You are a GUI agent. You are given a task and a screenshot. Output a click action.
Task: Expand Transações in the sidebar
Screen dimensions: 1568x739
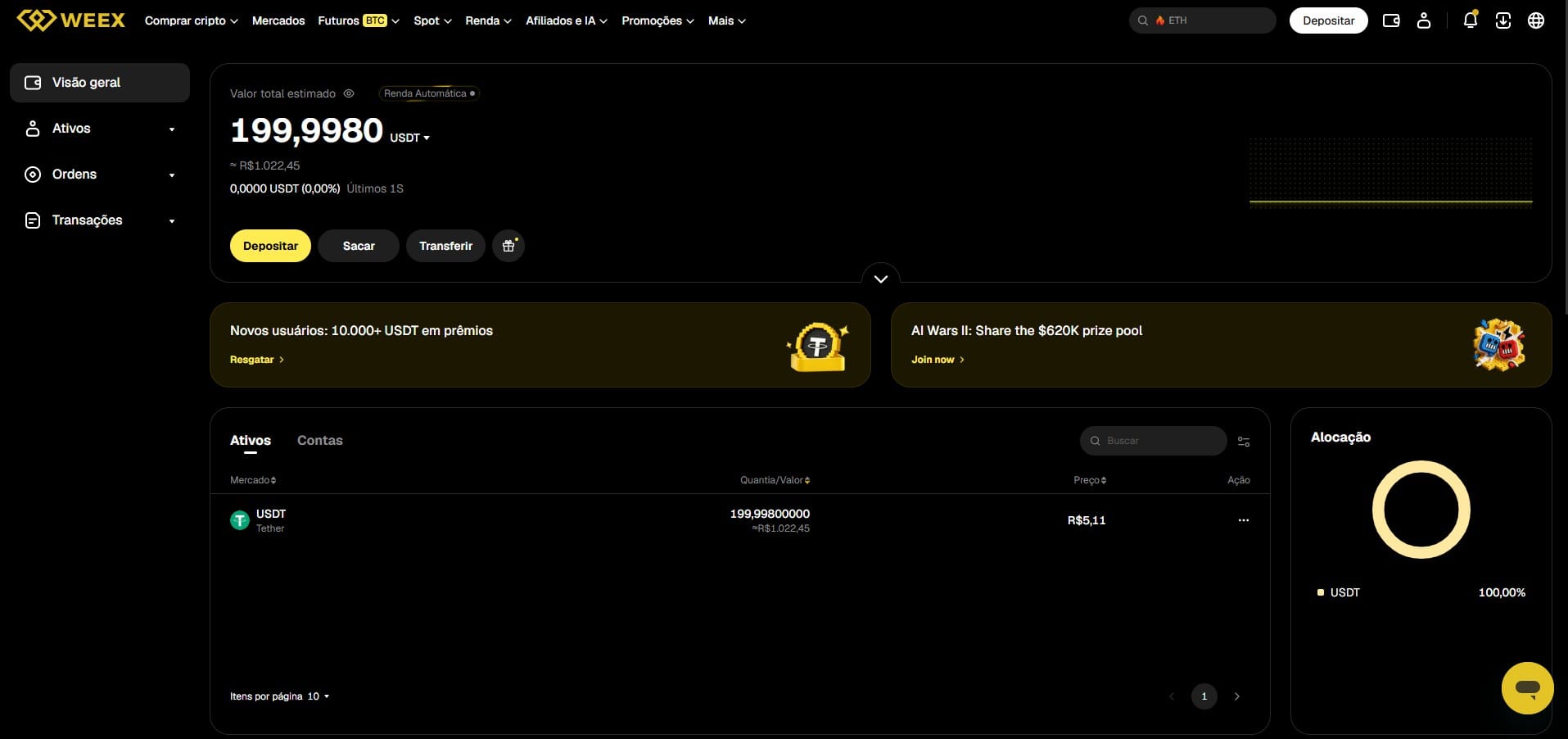click(100, 220)
